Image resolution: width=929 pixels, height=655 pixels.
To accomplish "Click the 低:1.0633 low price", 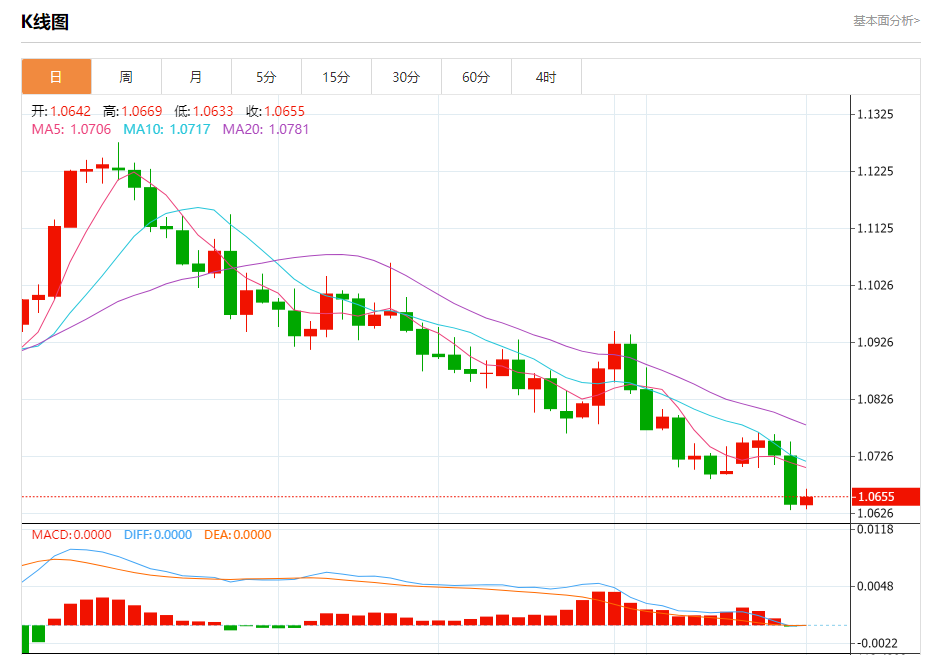I will click(x=203, y=111).
